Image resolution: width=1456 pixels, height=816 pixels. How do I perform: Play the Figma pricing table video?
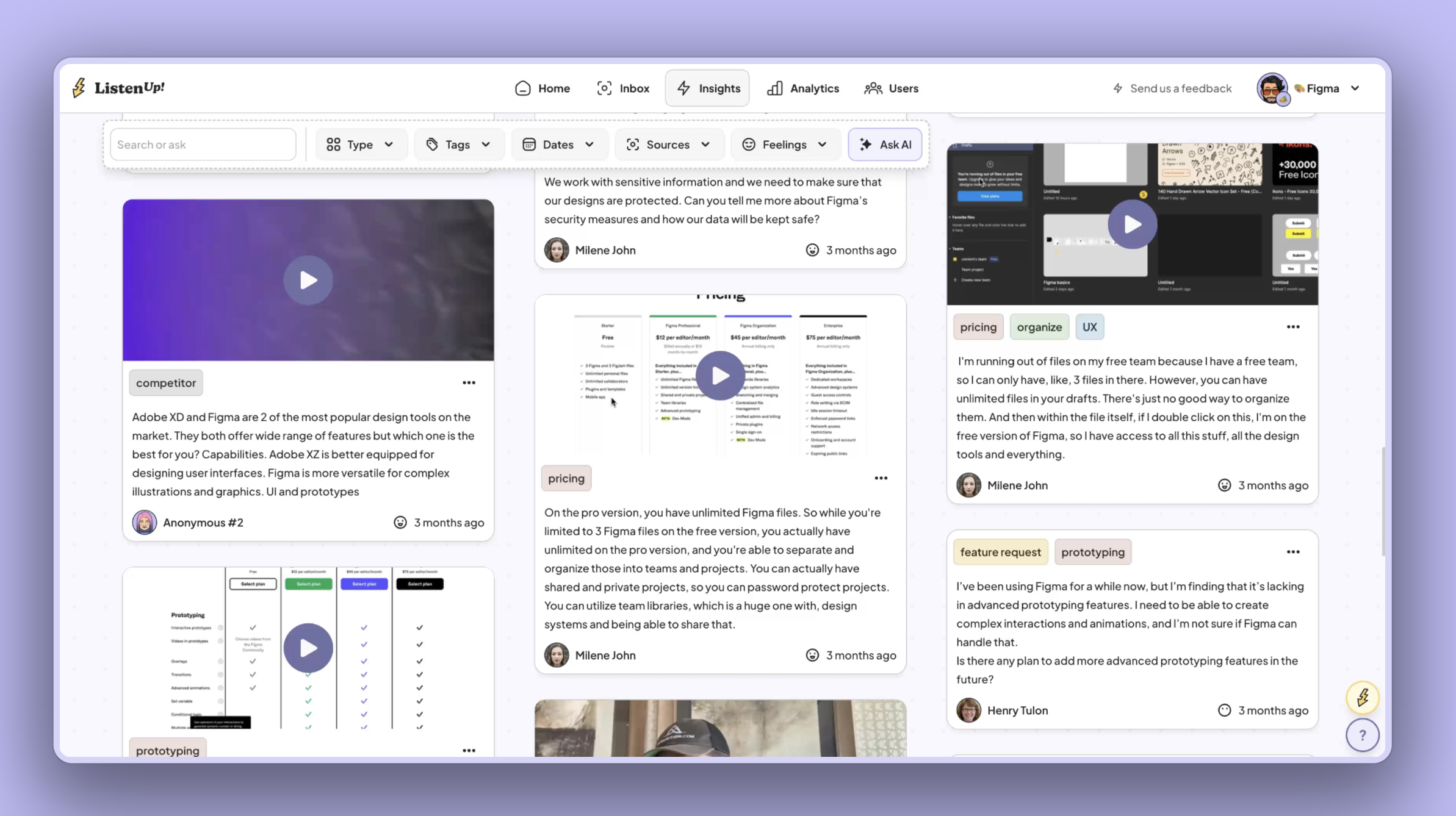pos(720,376)
